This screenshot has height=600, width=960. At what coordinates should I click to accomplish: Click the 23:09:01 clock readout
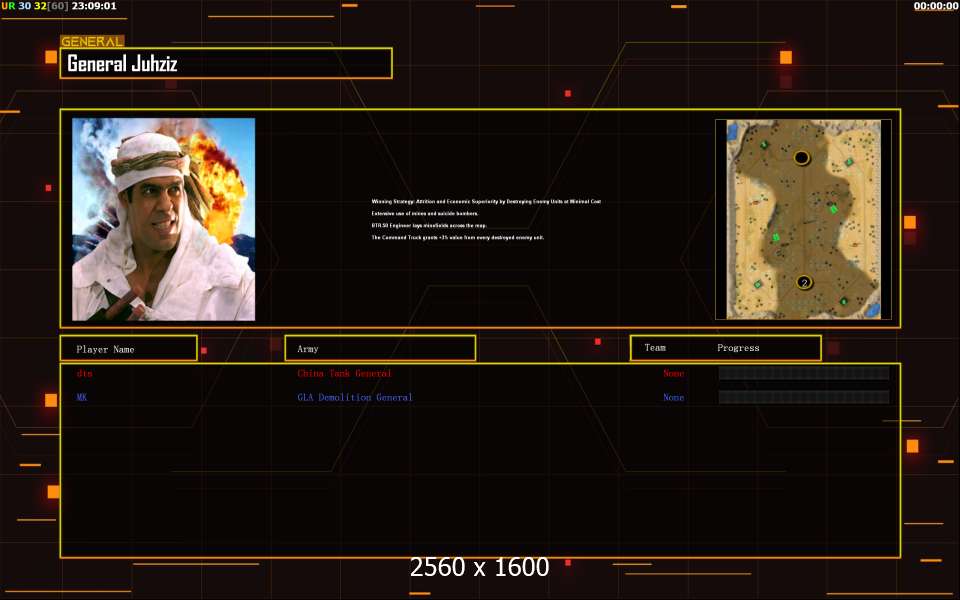94,6
